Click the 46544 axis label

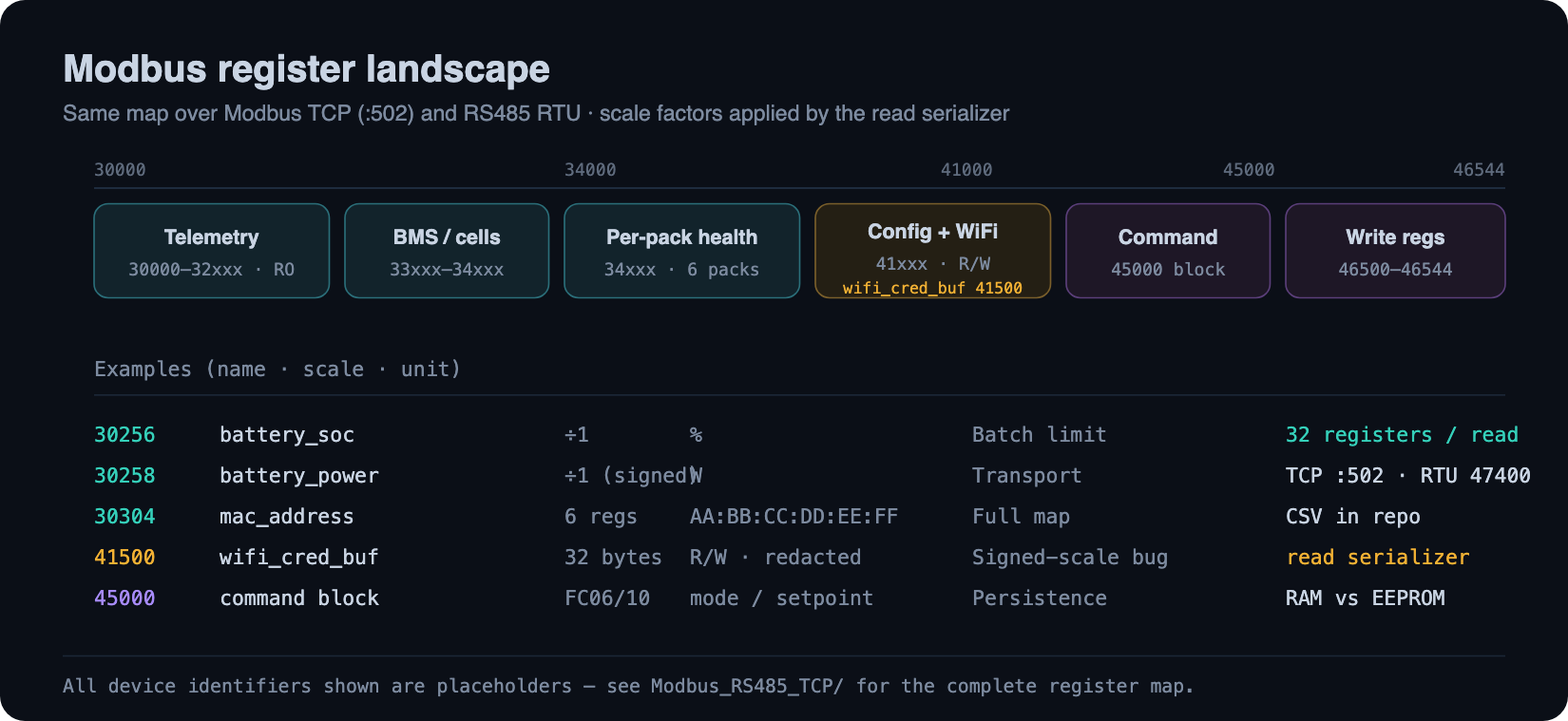pyautogui.click(x=1479, y=170)
